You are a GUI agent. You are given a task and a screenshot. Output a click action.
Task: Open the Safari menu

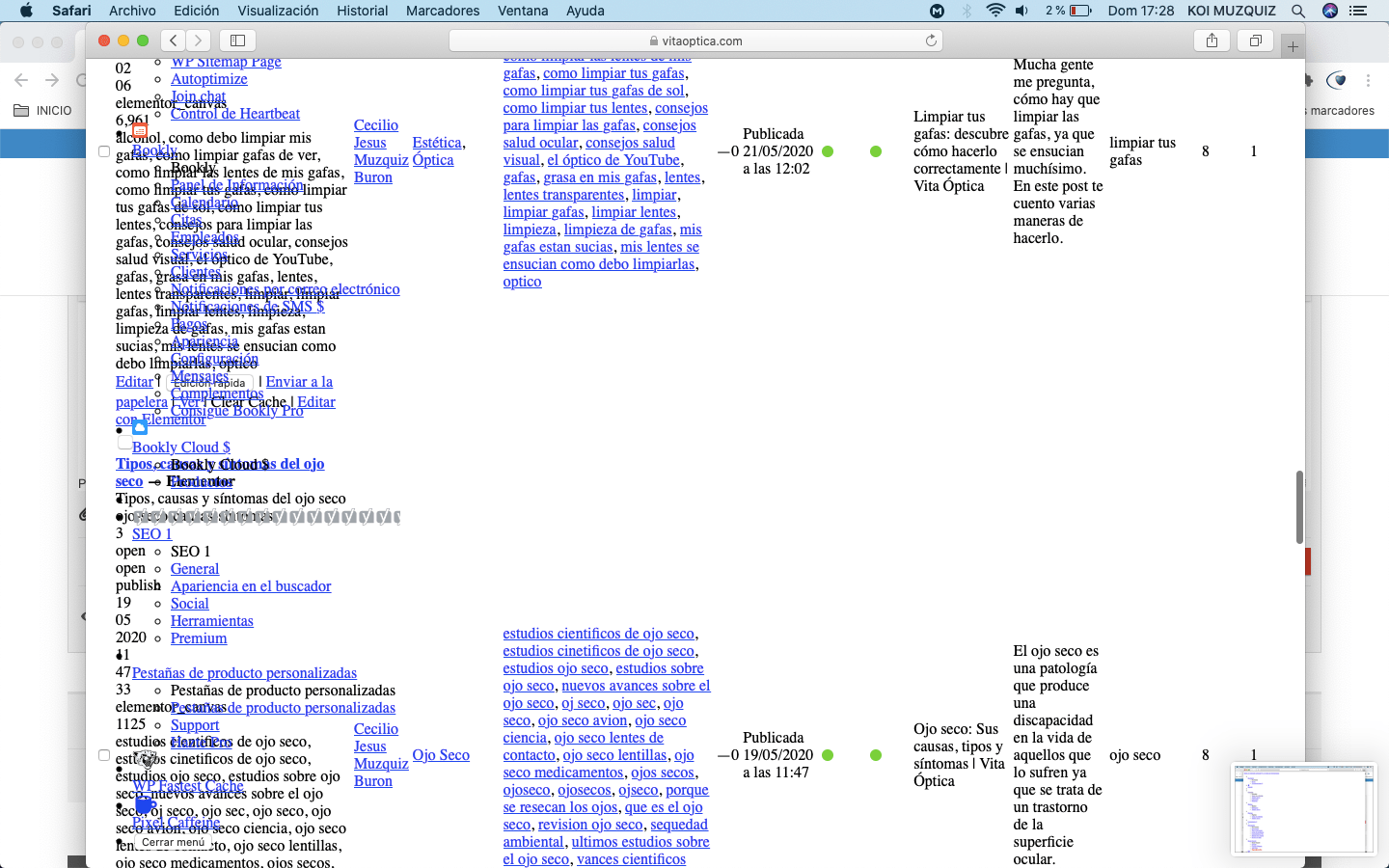pyautogui.click(x=71, y=11)
